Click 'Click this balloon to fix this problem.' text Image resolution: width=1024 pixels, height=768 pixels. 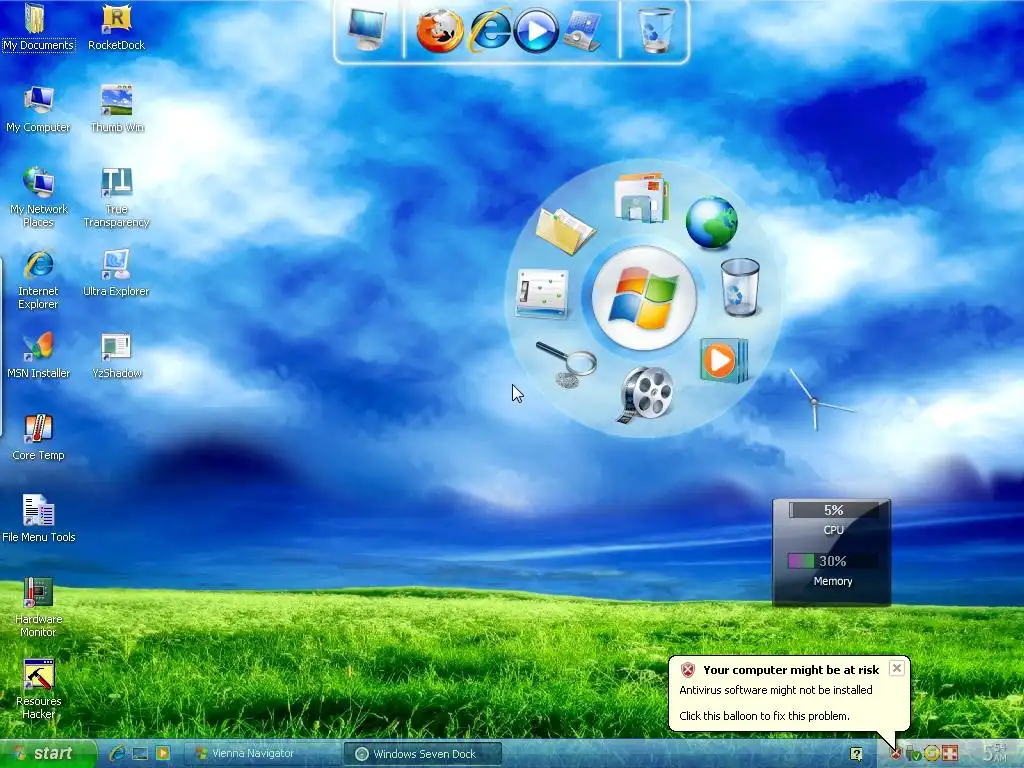[764, 716]
